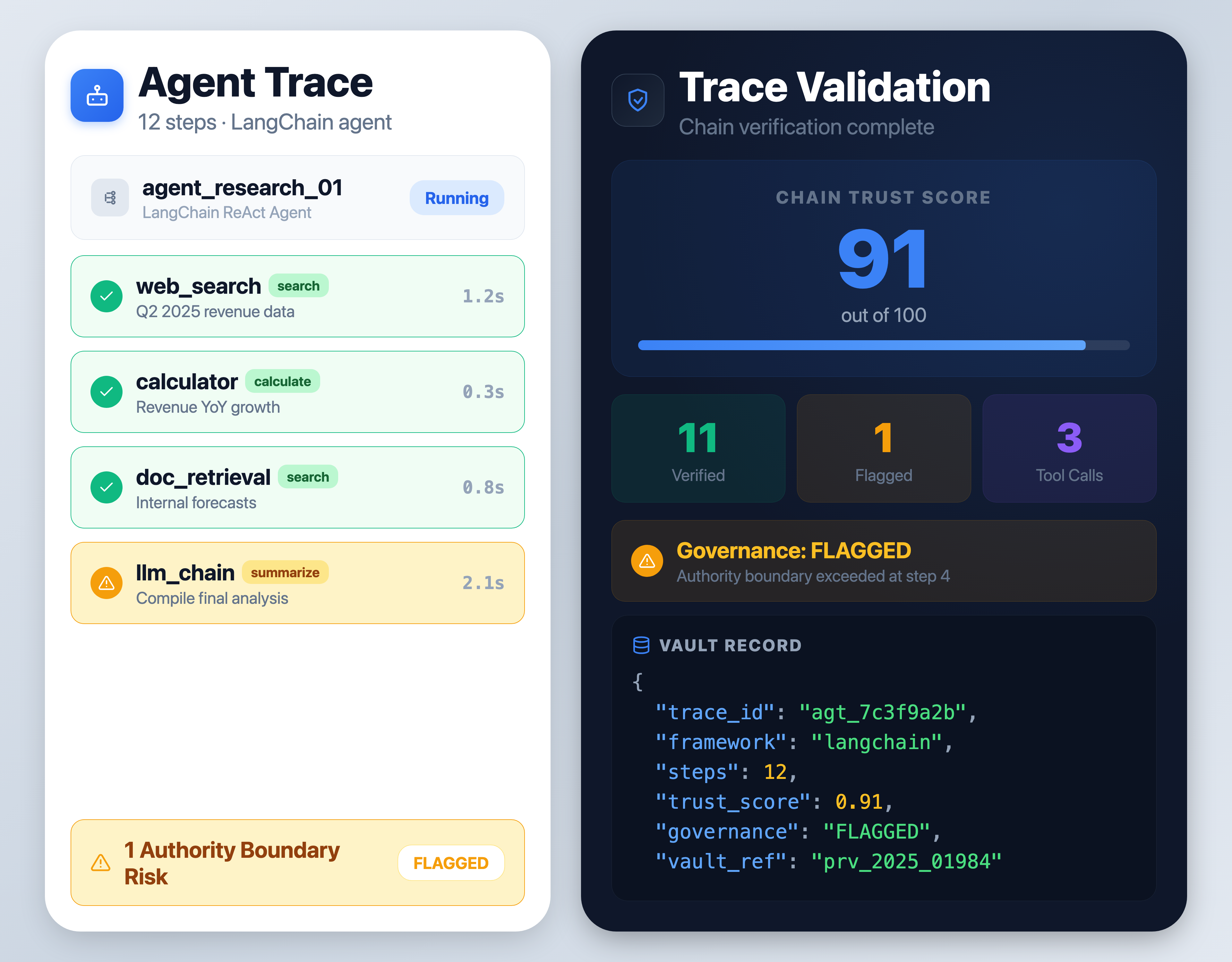Toggle the Running status badge
1232x962 pixels.
pos(456,198)
